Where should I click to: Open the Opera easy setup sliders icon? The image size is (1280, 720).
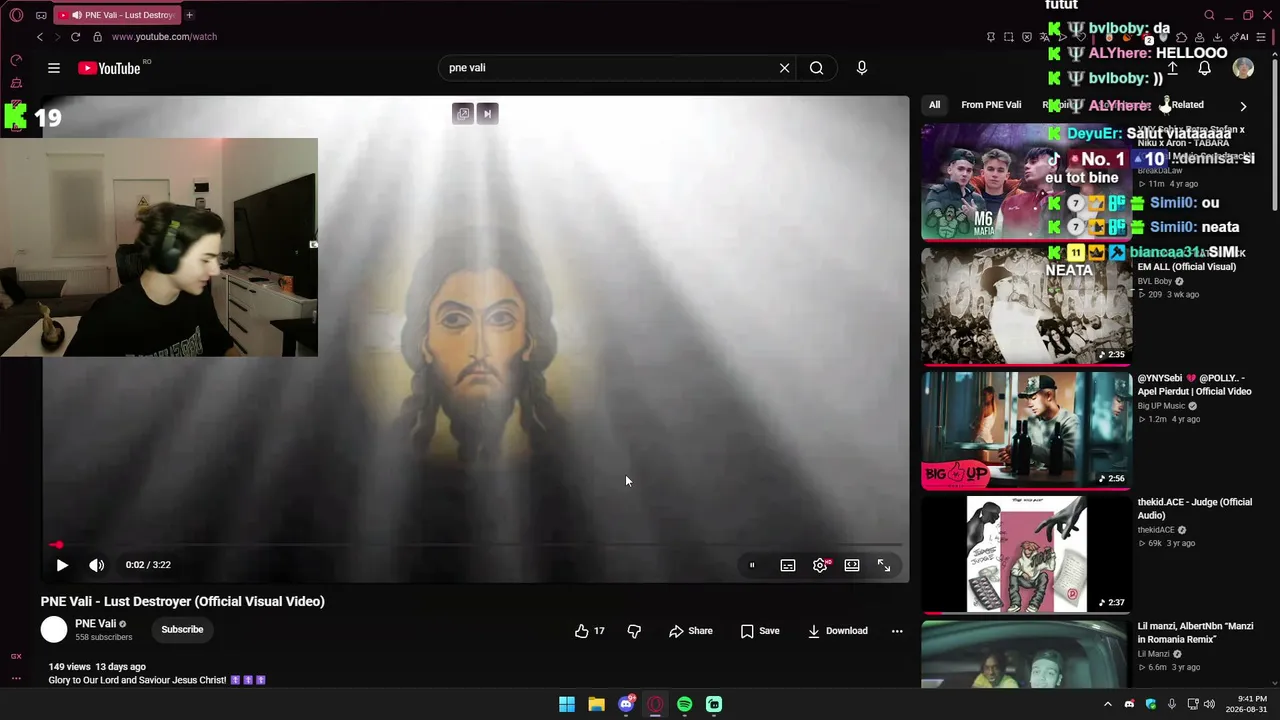[x=1261, y=37]
